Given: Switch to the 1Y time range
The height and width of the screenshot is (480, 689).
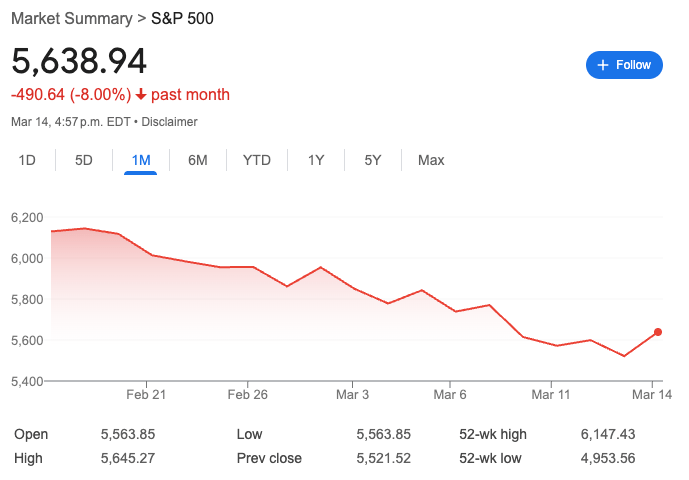Looking at the screenshot, I should click(315, 160).
